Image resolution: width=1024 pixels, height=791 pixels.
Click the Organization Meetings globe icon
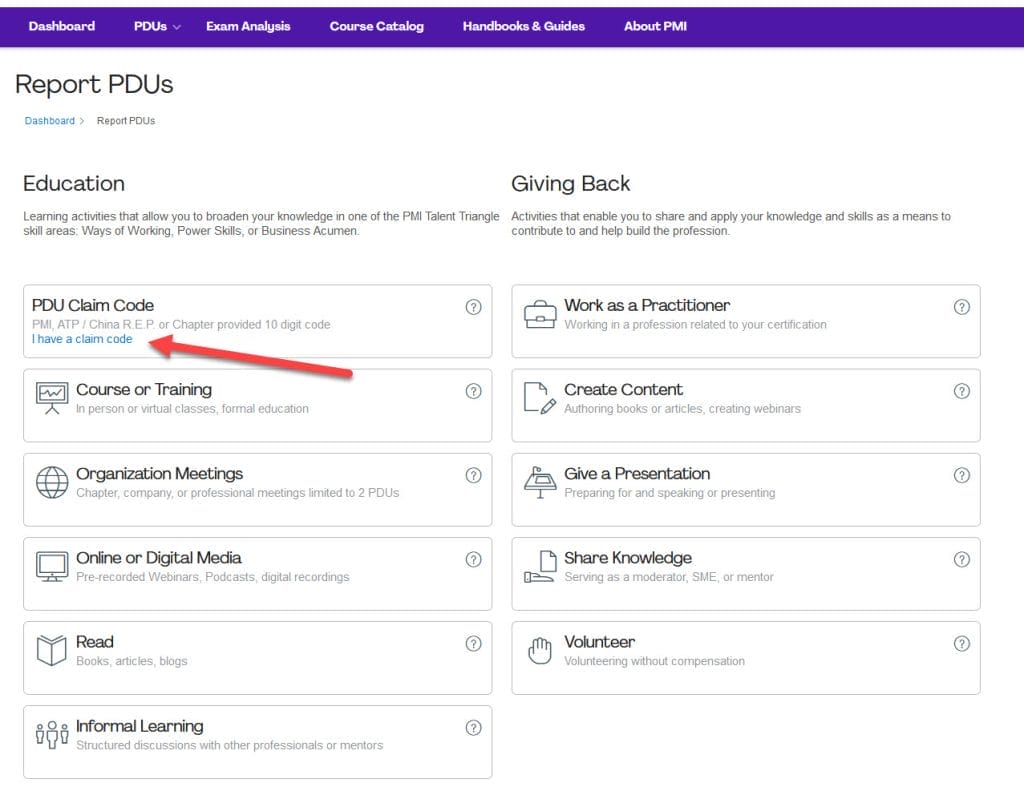click(x=52, y=482)
